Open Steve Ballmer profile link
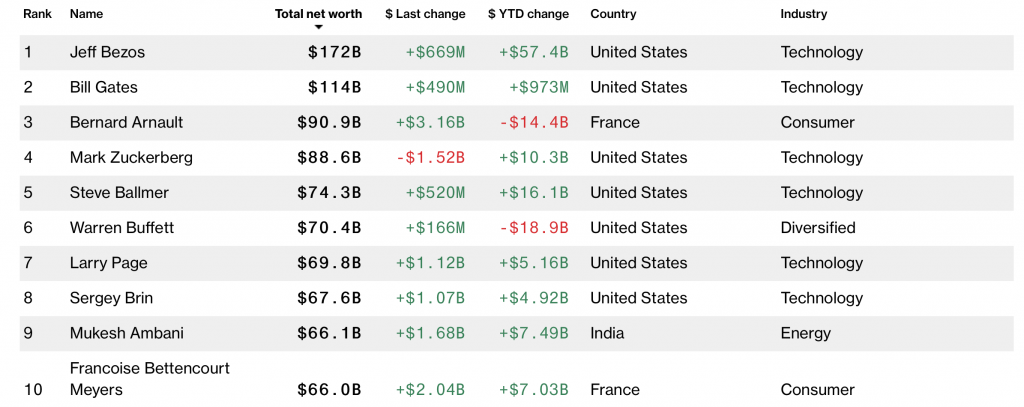This screenshot has height=407, width=1024. [119, 192]
